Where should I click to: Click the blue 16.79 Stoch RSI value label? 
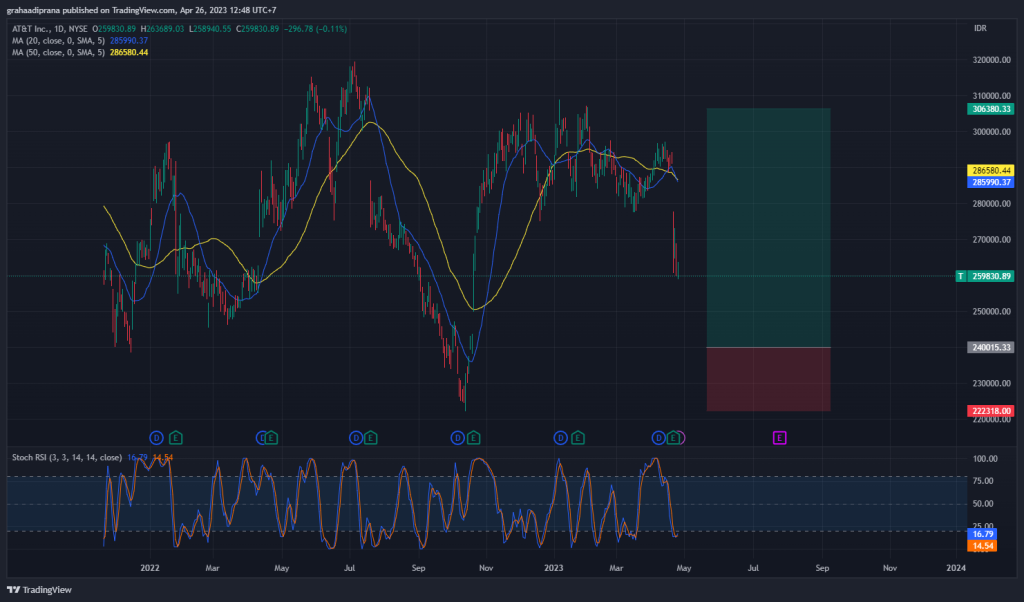(982, 534)
